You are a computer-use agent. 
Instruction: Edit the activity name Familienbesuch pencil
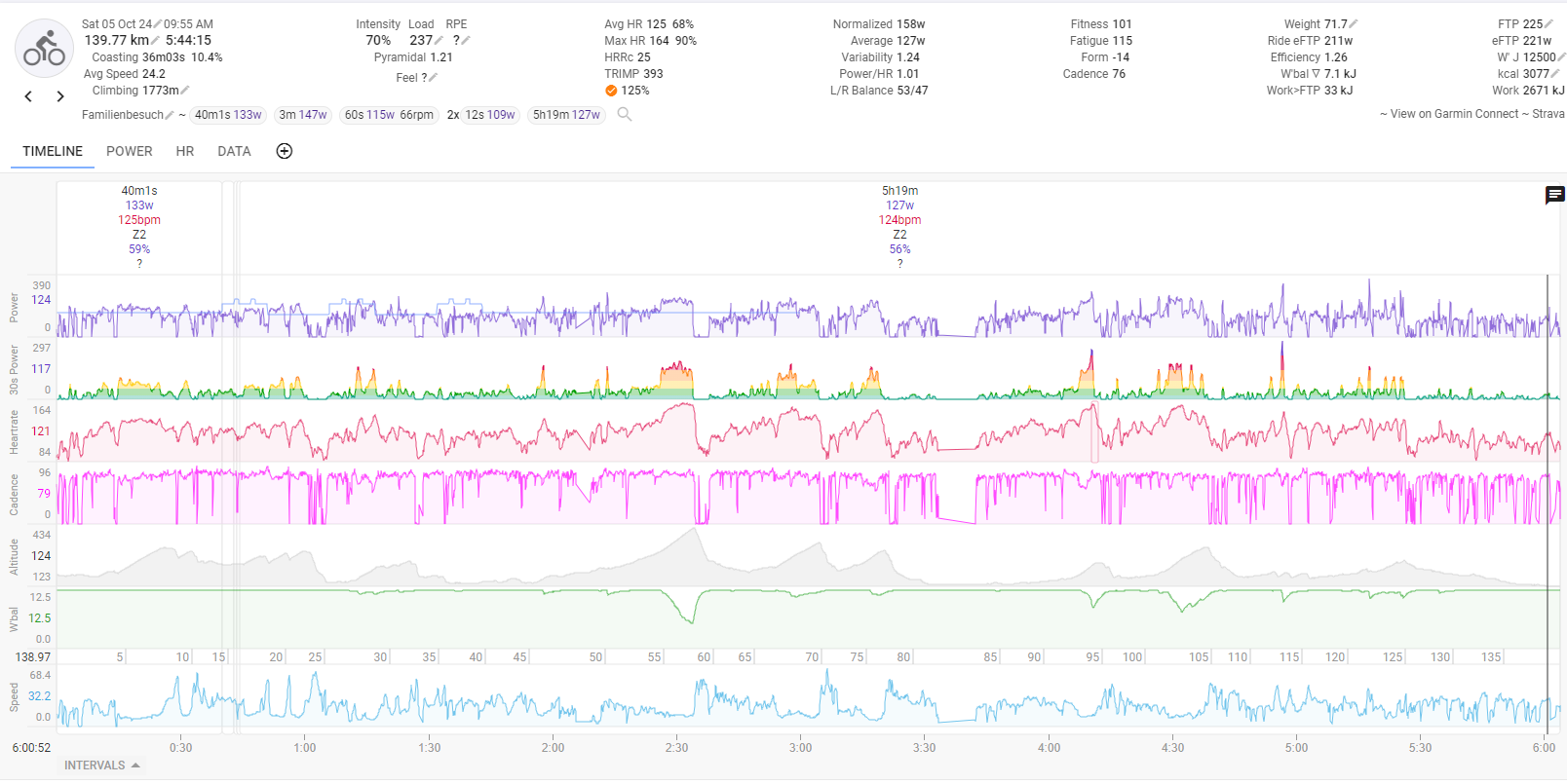(x=170, y=115)
